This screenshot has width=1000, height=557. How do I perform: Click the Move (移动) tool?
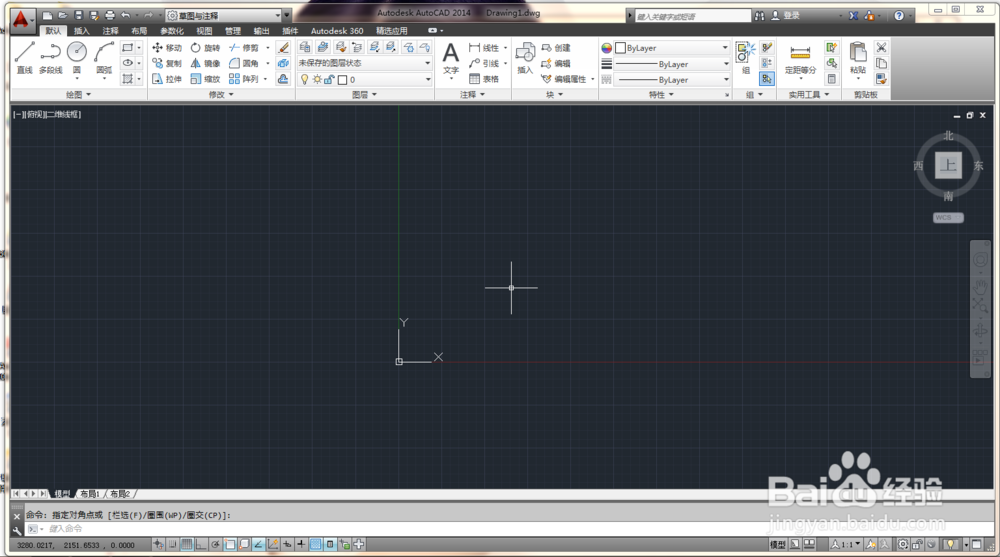pos(166,48)
